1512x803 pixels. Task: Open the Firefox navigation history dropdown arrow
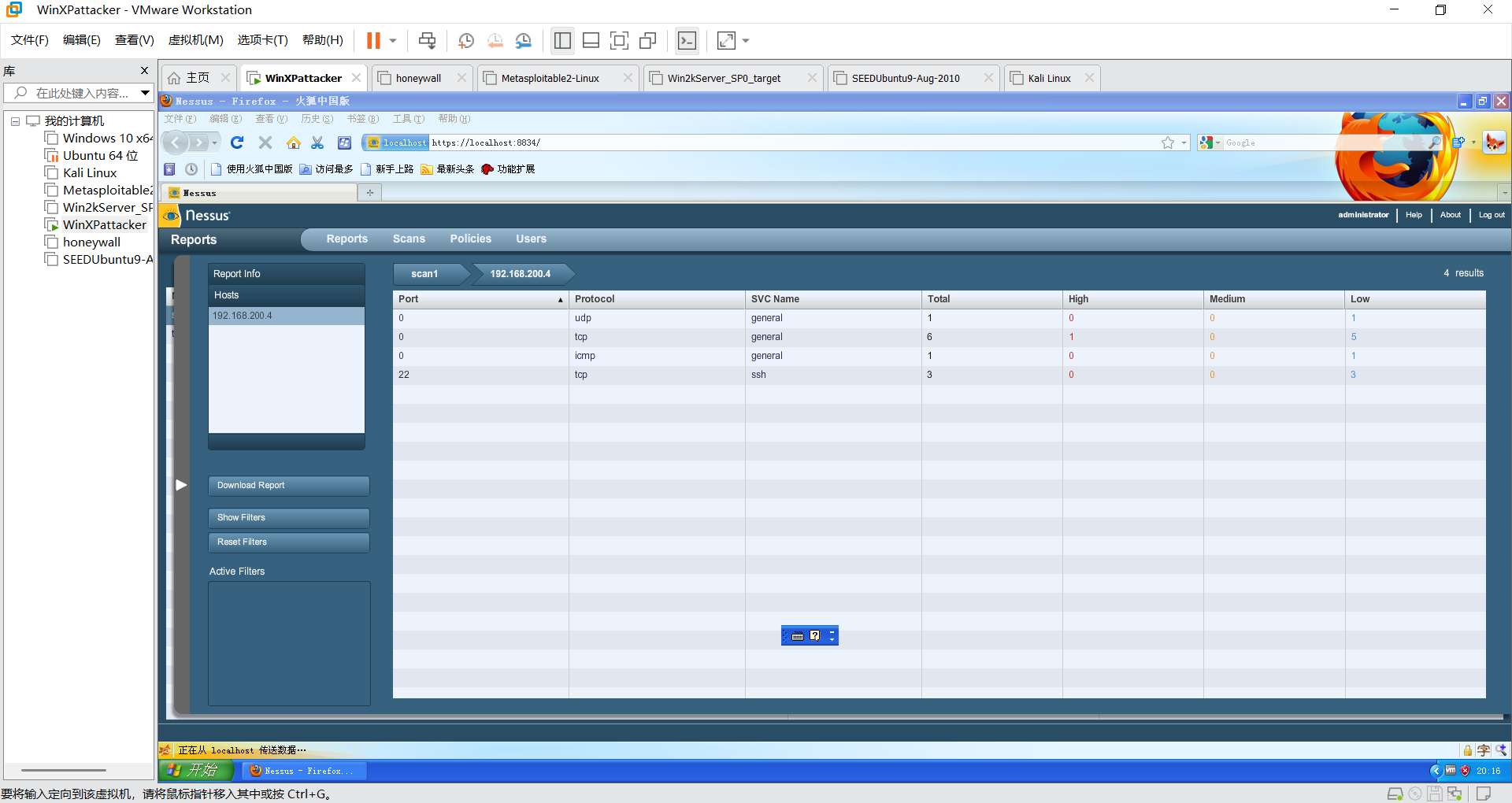[x=214, y=142]
